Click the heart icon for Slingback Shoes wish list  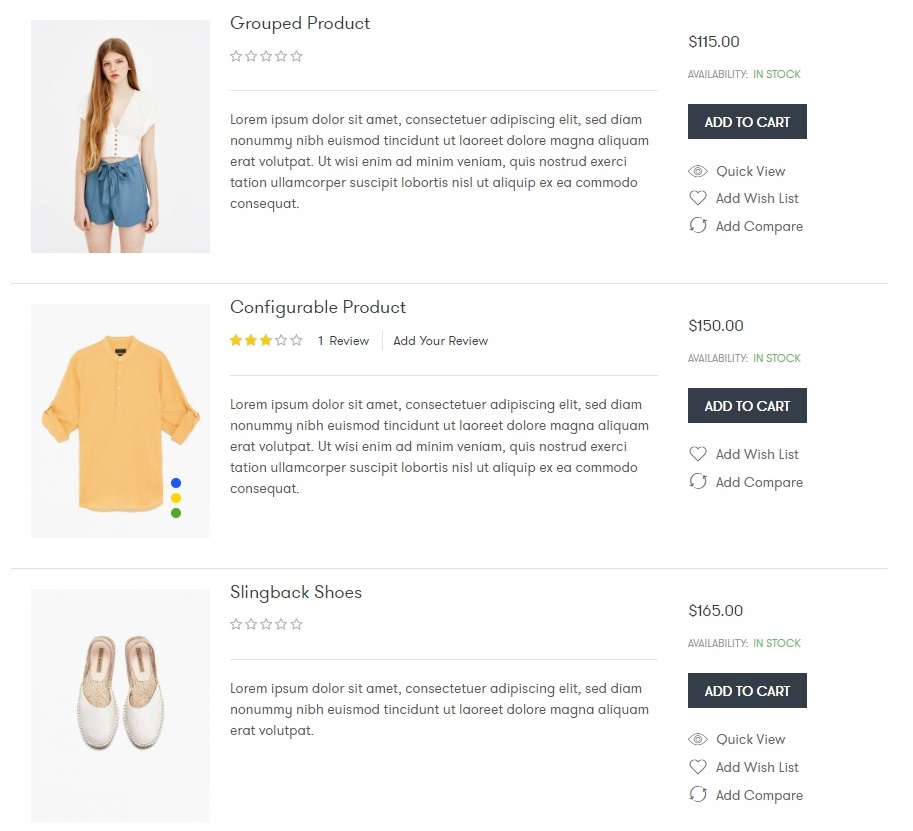point(698,767)
